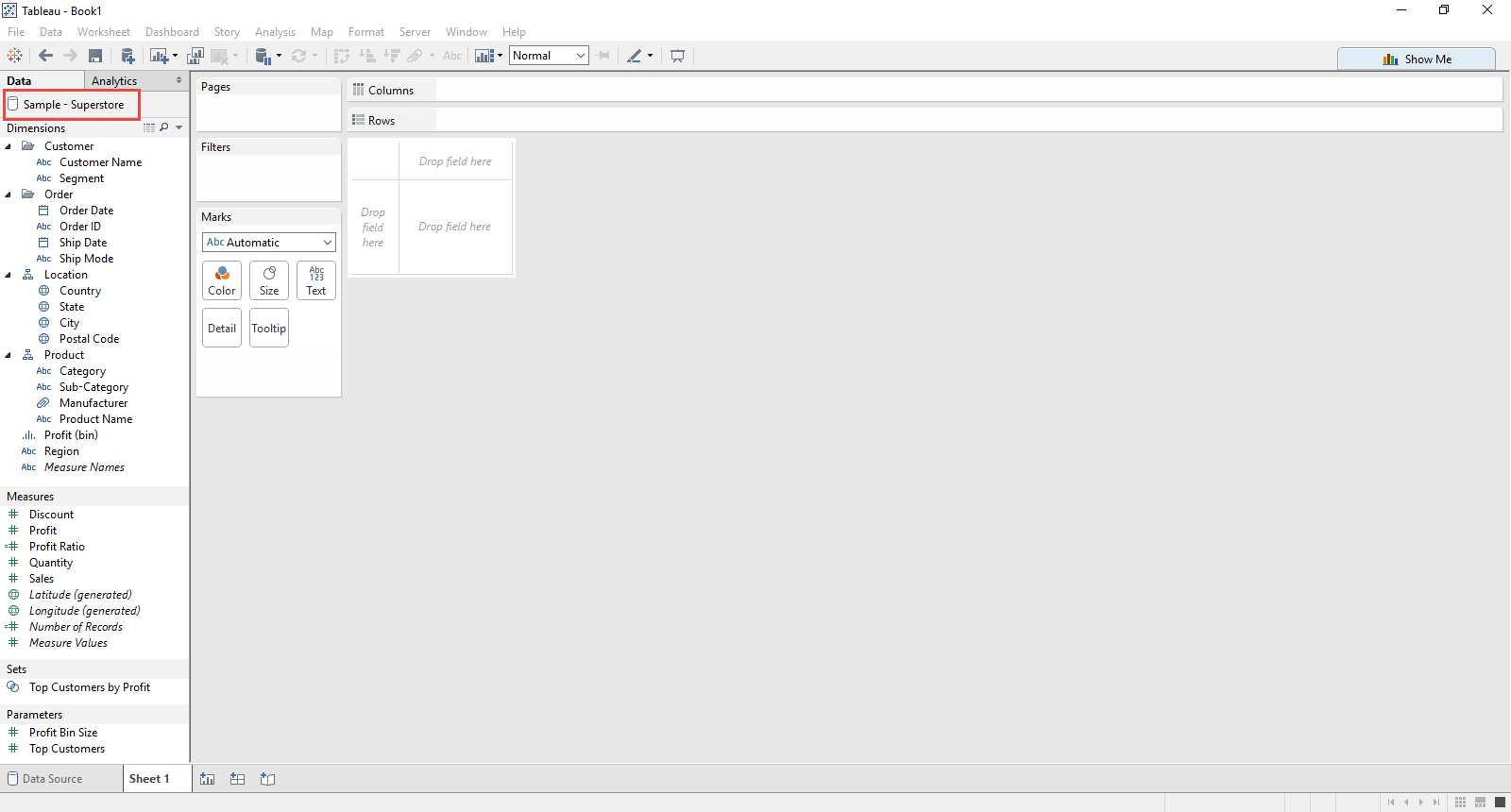Click the Tooltip marks button

click(x=269, y=328)
